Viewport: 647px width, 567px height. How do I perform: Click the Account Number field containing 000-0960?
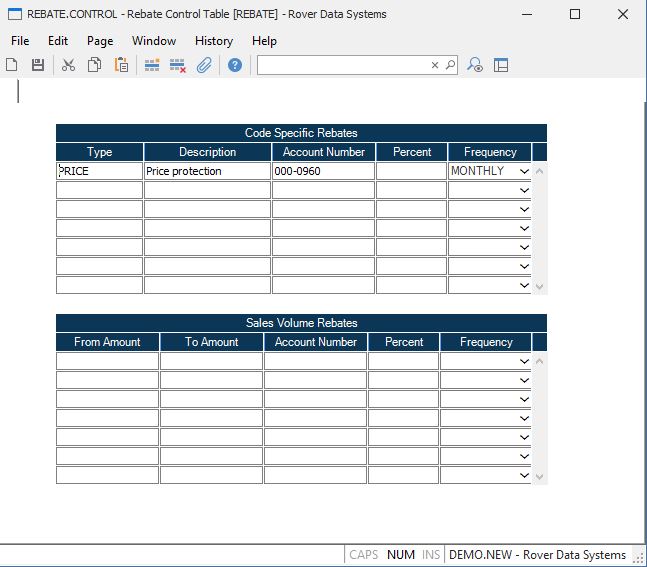click(323, 171)
